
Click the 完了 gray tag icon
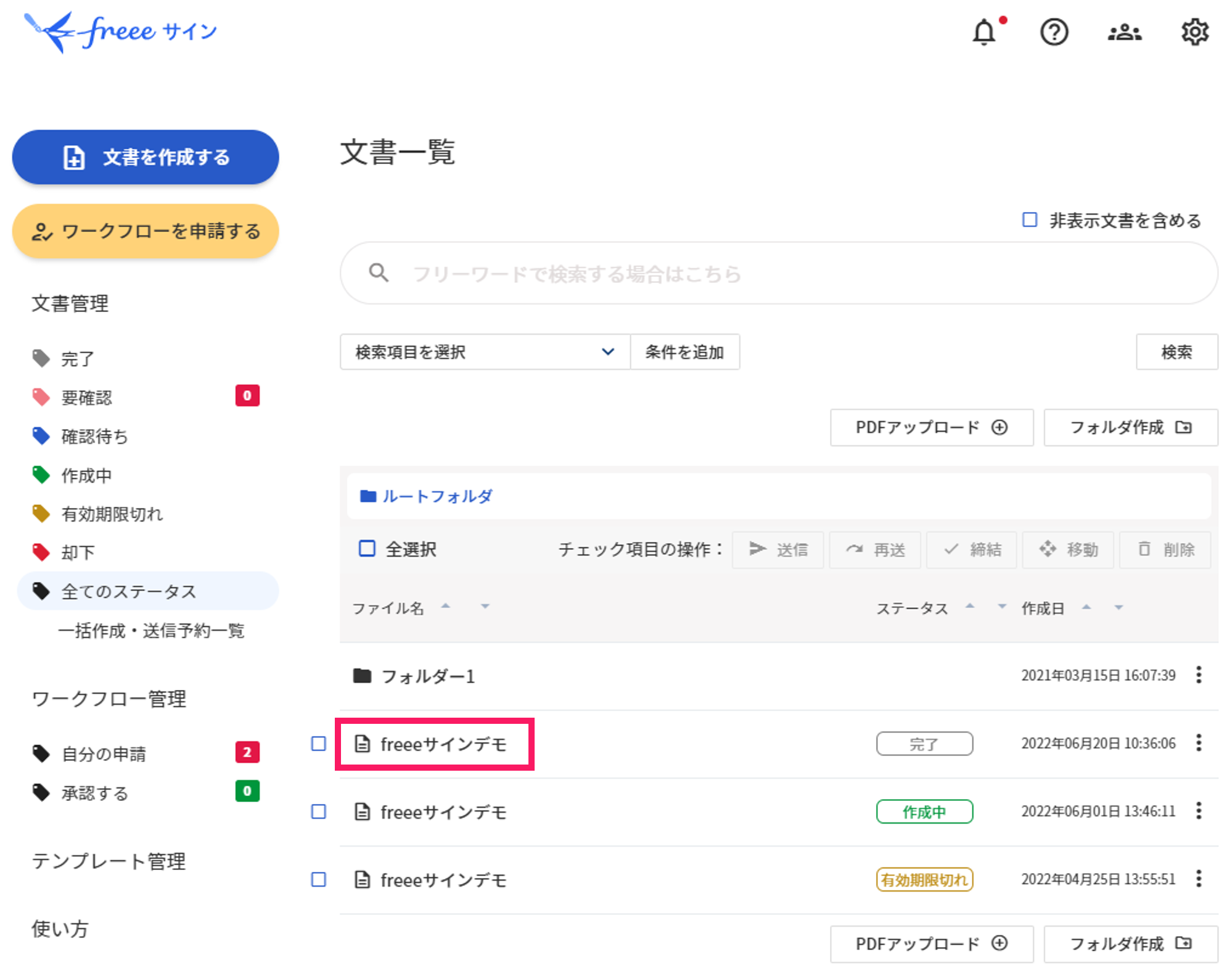pyautogui.click(x=41, y=358)
